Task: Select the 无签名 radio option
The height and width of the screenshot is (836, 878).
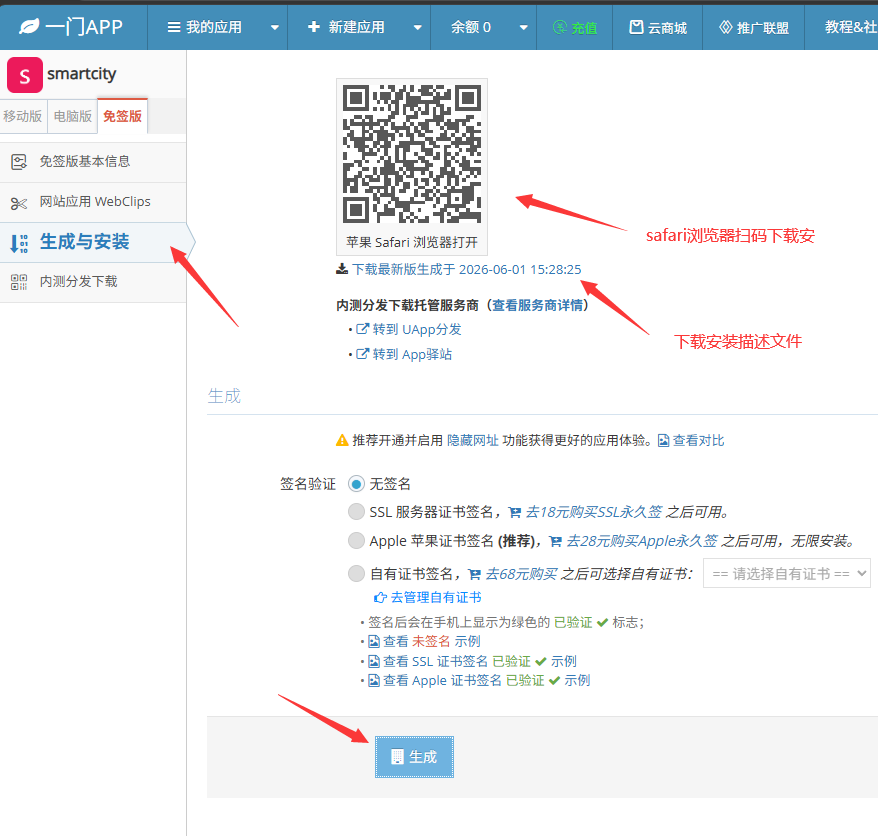Action: 356,484
